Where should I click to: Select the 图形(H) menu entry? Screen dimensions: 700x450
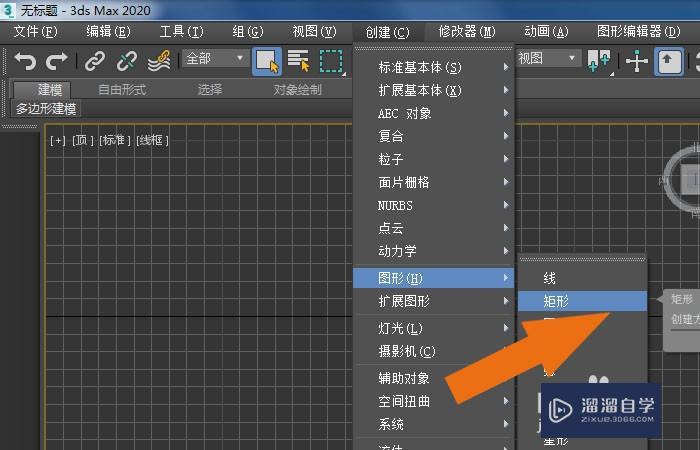click(x=433, y=278)
